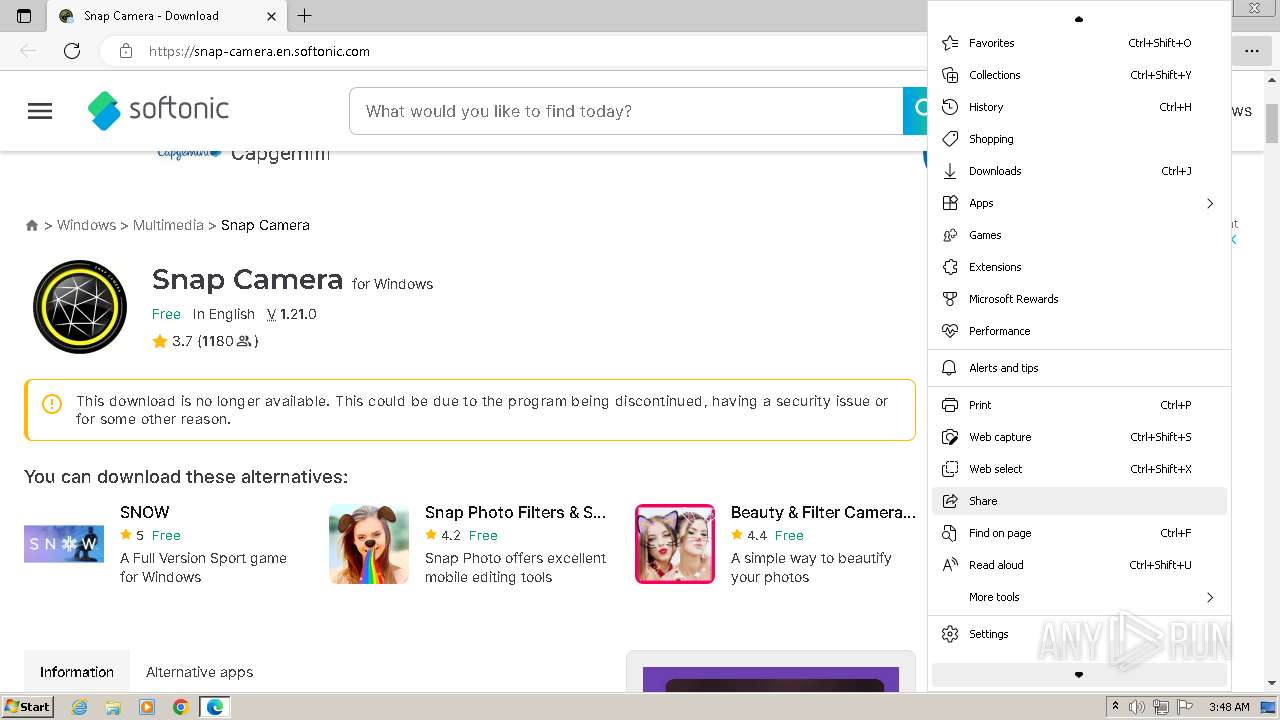Open Softonic hamburger menu

(x=40, y=111)
